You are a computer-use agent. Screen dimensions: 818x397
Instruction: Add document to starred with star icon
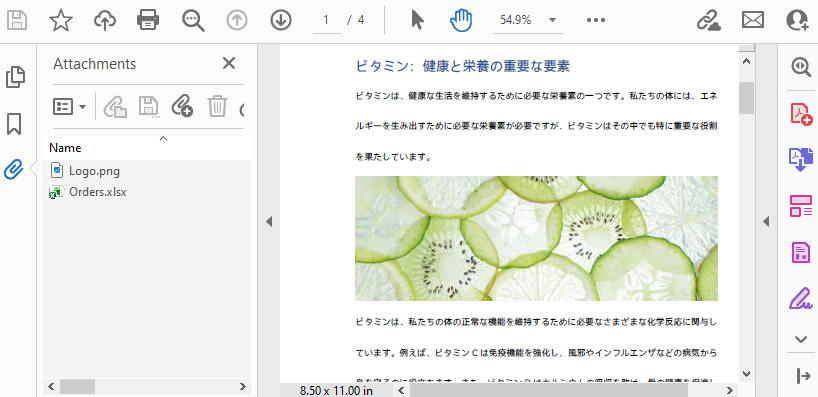tap(61, 20)
